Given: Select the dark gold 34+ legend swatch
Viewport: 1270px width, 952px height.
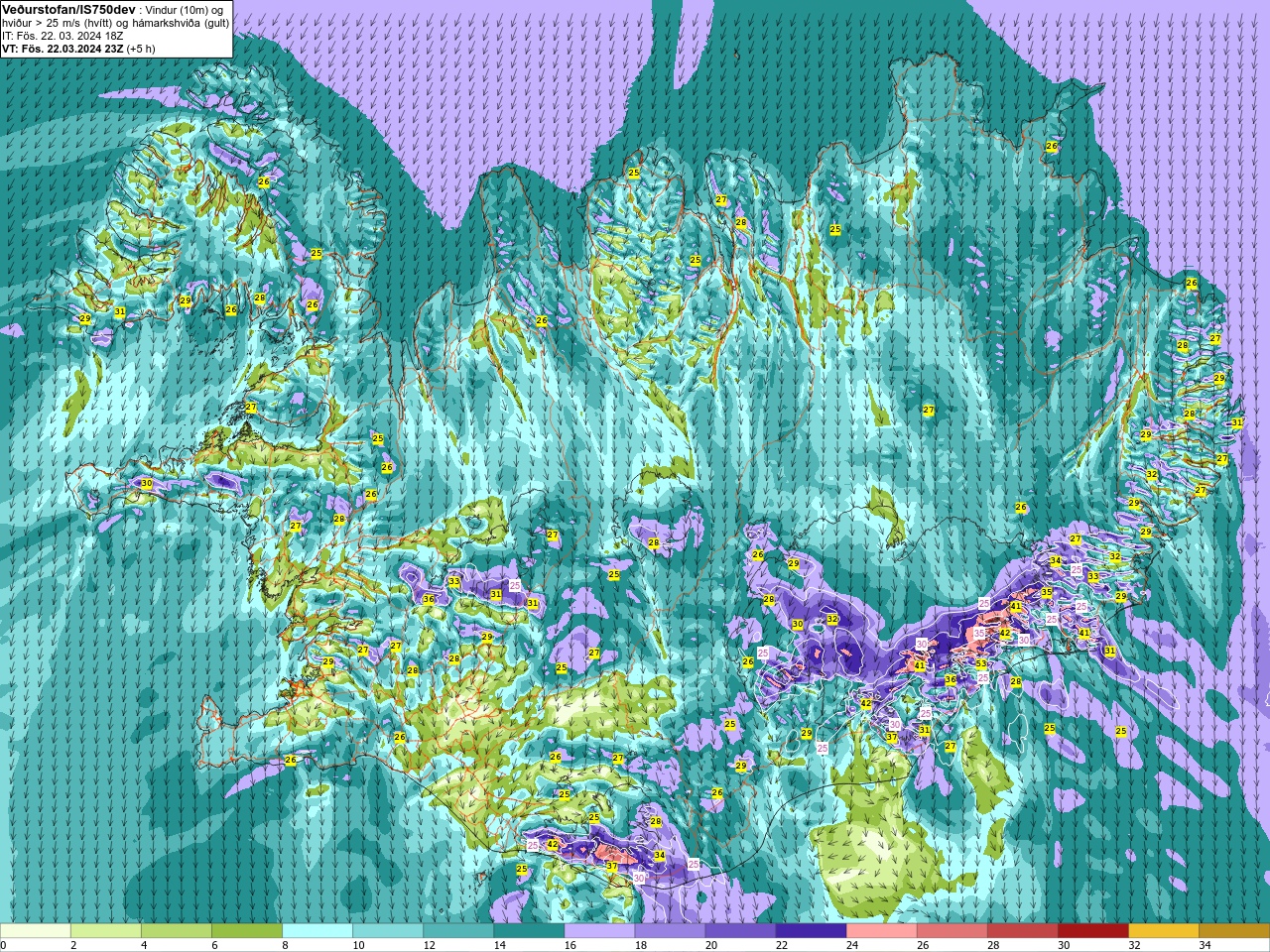Looking at the screenshot, I should 1233,931.
